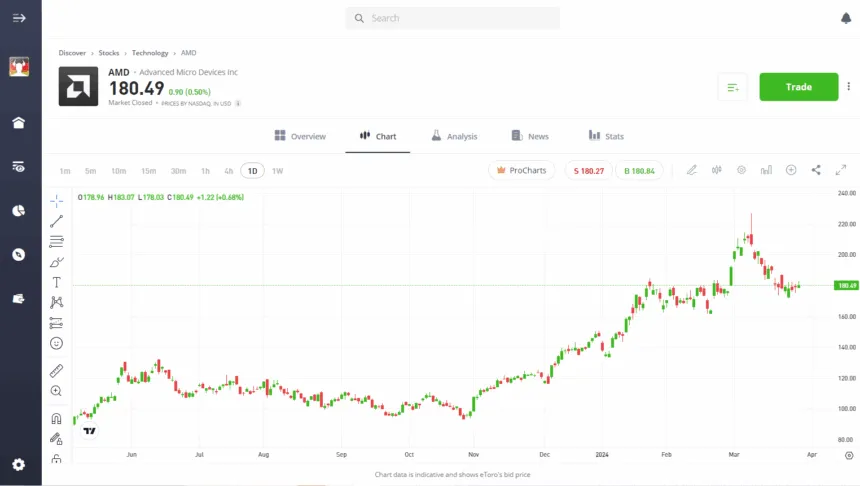The height and width of the screenshot is (486, 860).
Task: Toggle lock all drawings icon
Action: tap(56, 459)
